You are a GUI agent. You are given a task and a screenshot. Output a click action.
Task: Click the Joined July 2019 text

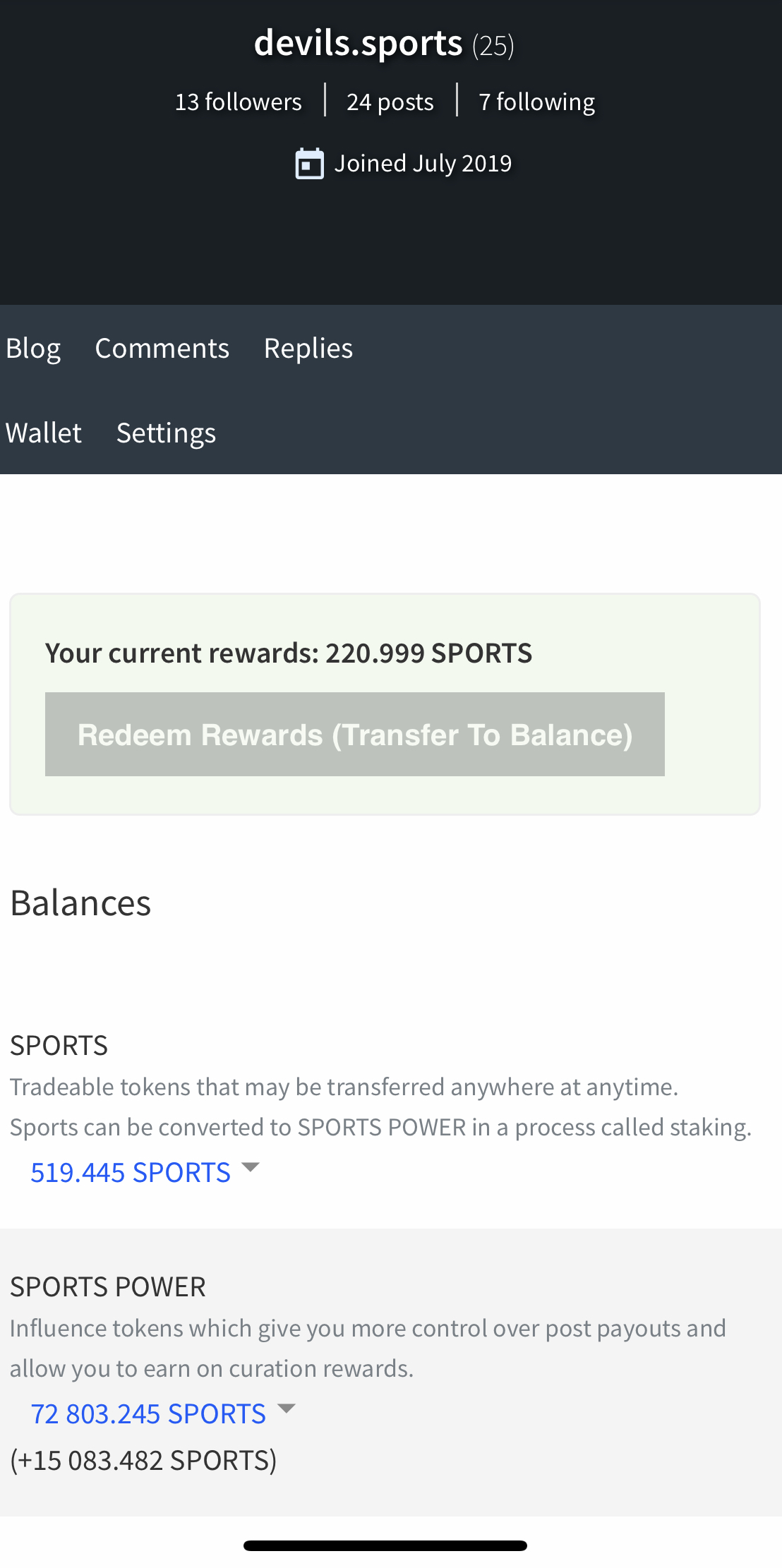pos(423,164)
